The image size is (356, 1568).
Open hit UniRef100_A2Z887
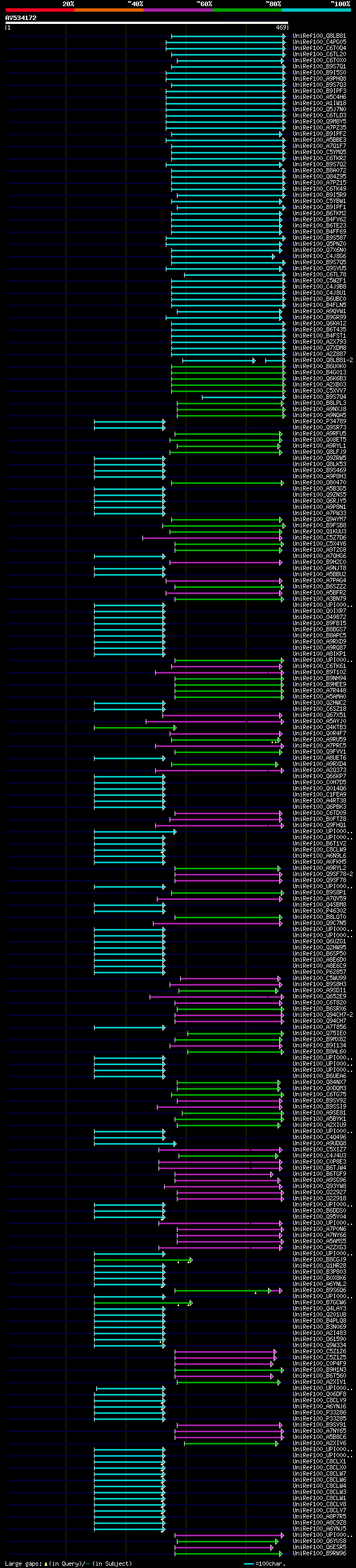coord(319,354)
